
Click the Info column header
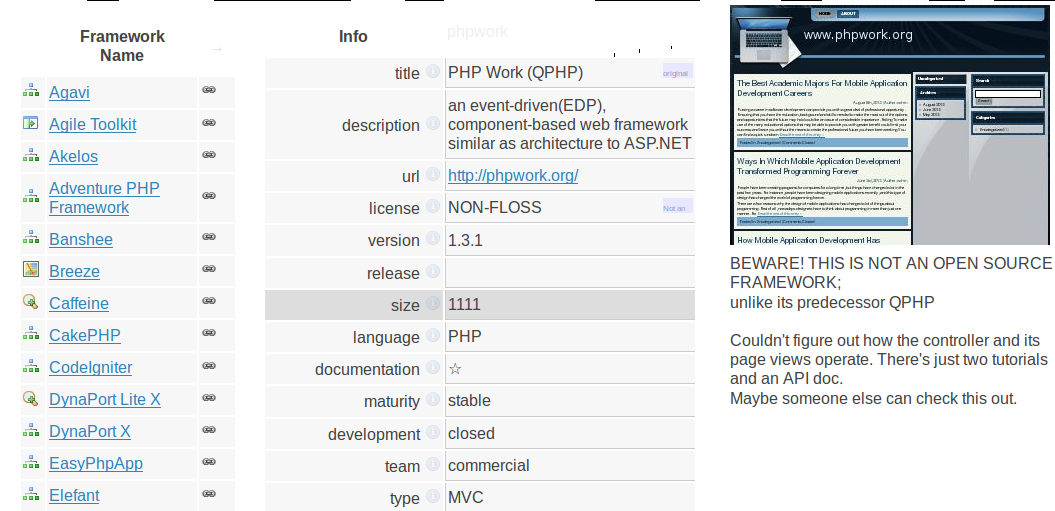353,36
